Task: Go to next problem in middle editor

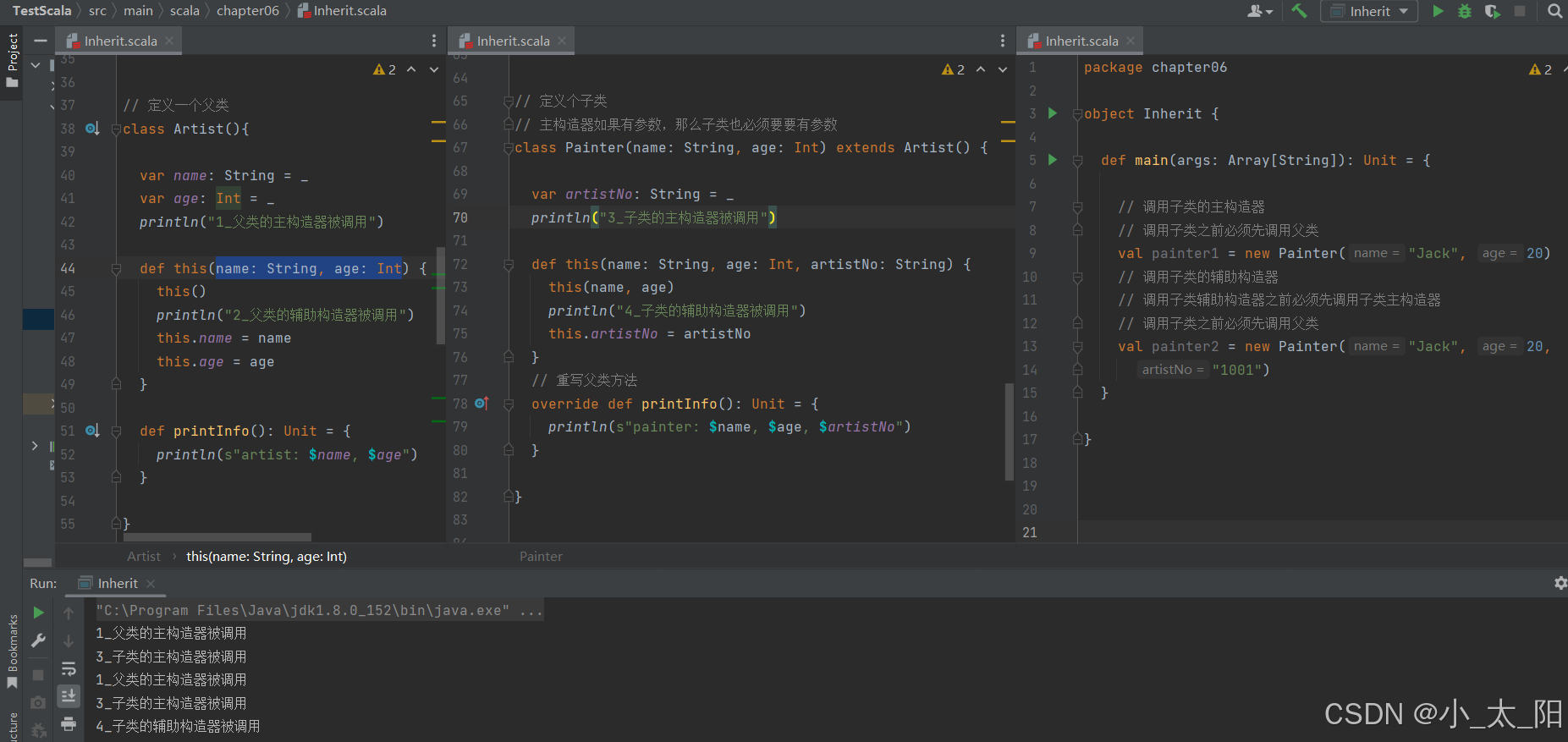Action: [1003, 69]
